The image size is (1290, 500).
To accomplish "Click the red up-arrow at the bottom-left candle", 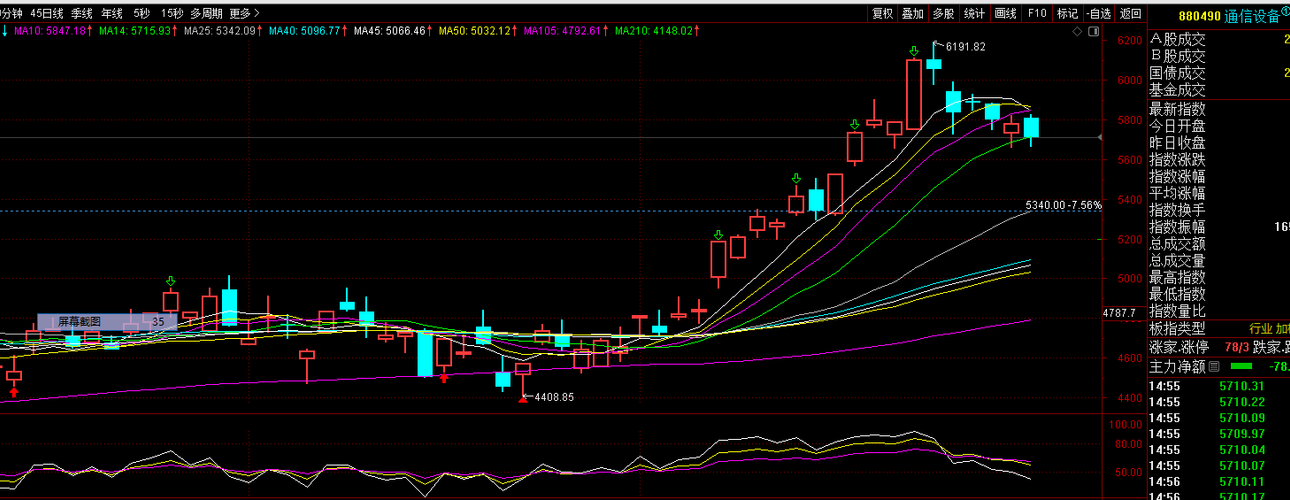I will 14,392.
